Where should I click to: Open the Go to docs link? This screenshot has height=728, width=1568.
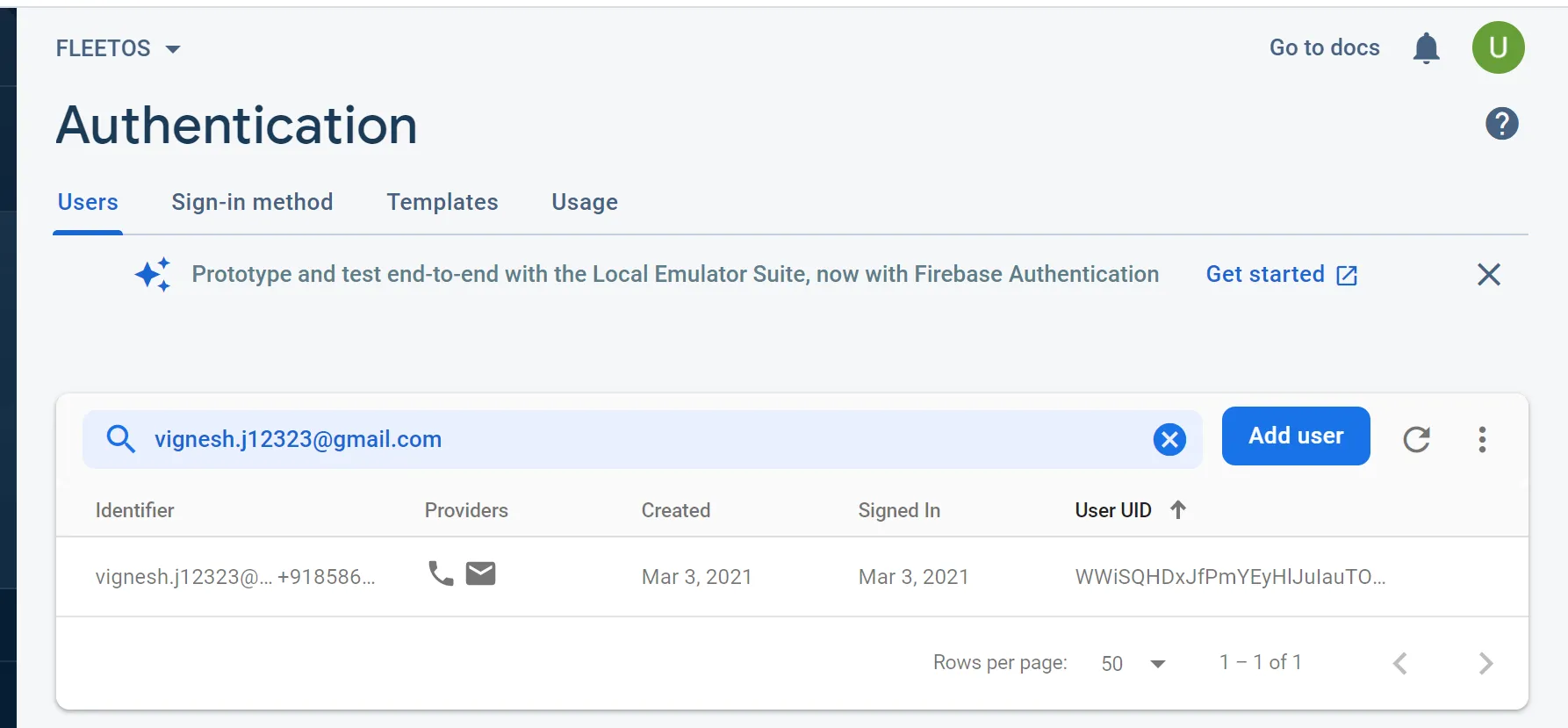pyautogui.click(x=1324, y=47)
